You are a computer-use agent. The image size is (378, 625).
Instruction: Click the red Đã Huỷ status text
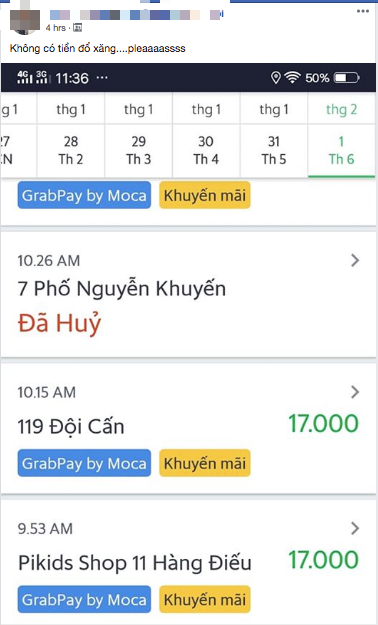(x=59, y=323)
